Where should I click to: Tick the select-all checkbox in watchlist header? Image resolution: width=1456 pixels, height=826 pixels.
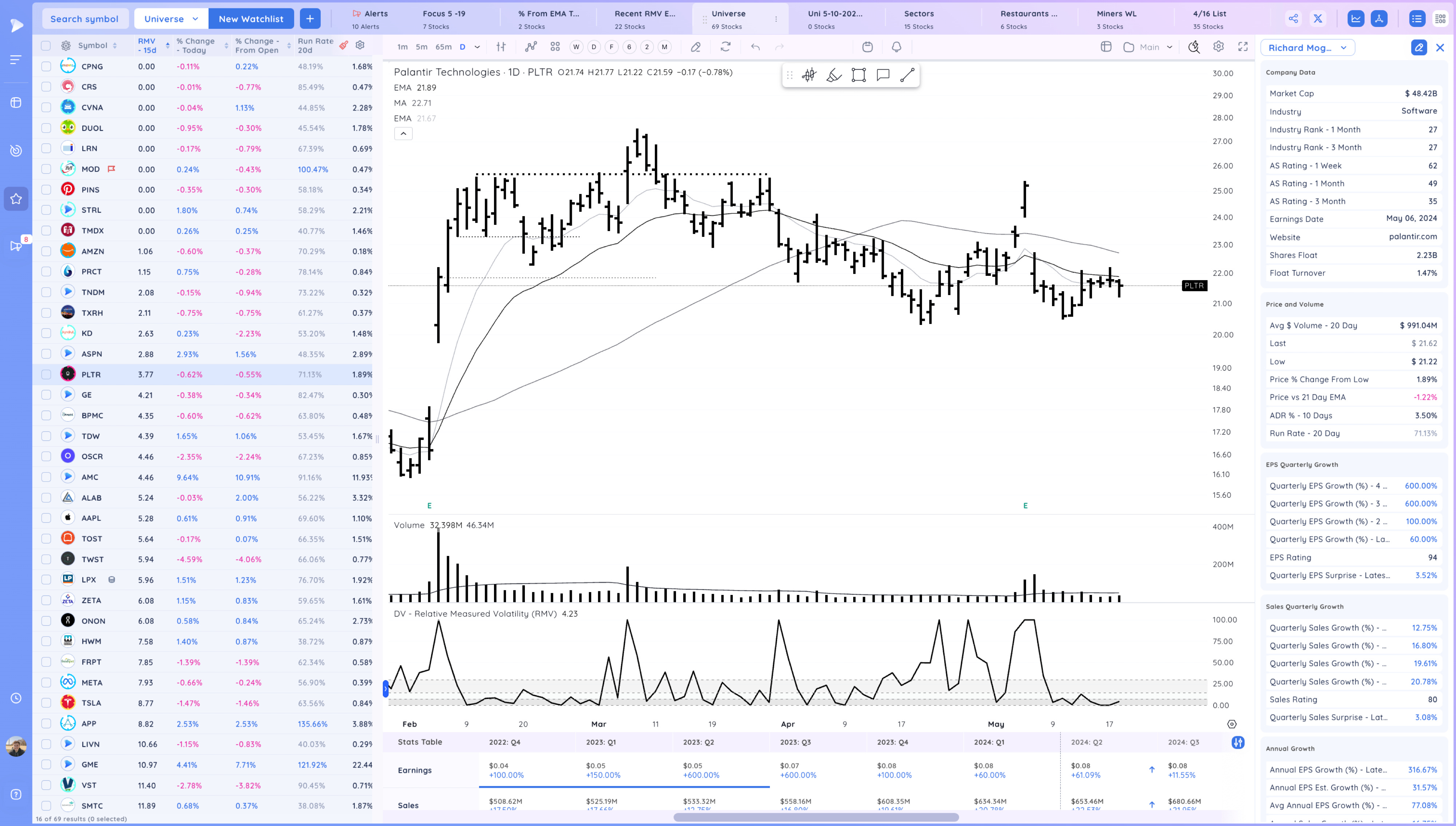pyautogui.click(x=46, y=45)
